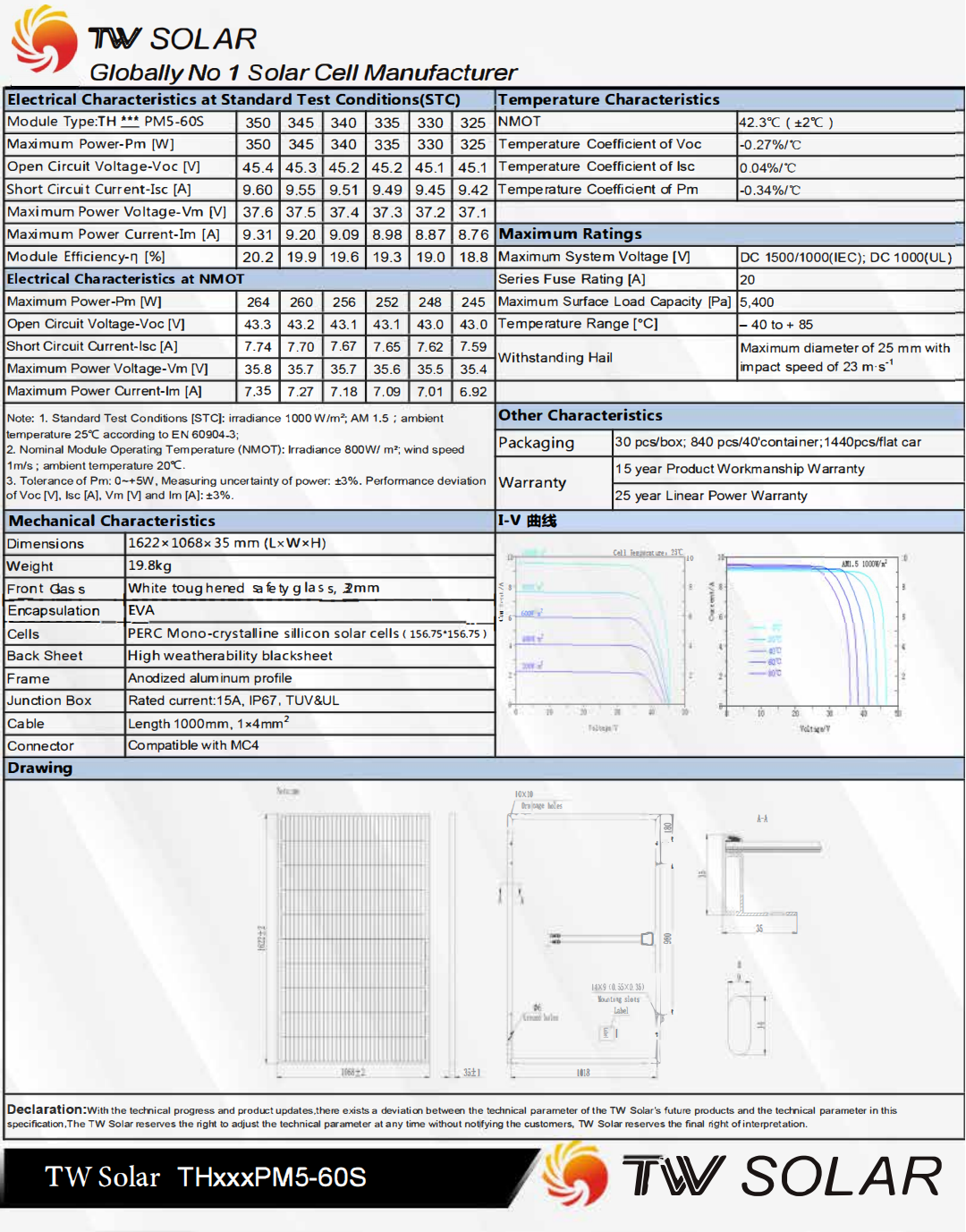Viewport: 966px width, 1232px height.
Task: Click the 'EVA' encapsulation value
Action: (x=141, y=610)
